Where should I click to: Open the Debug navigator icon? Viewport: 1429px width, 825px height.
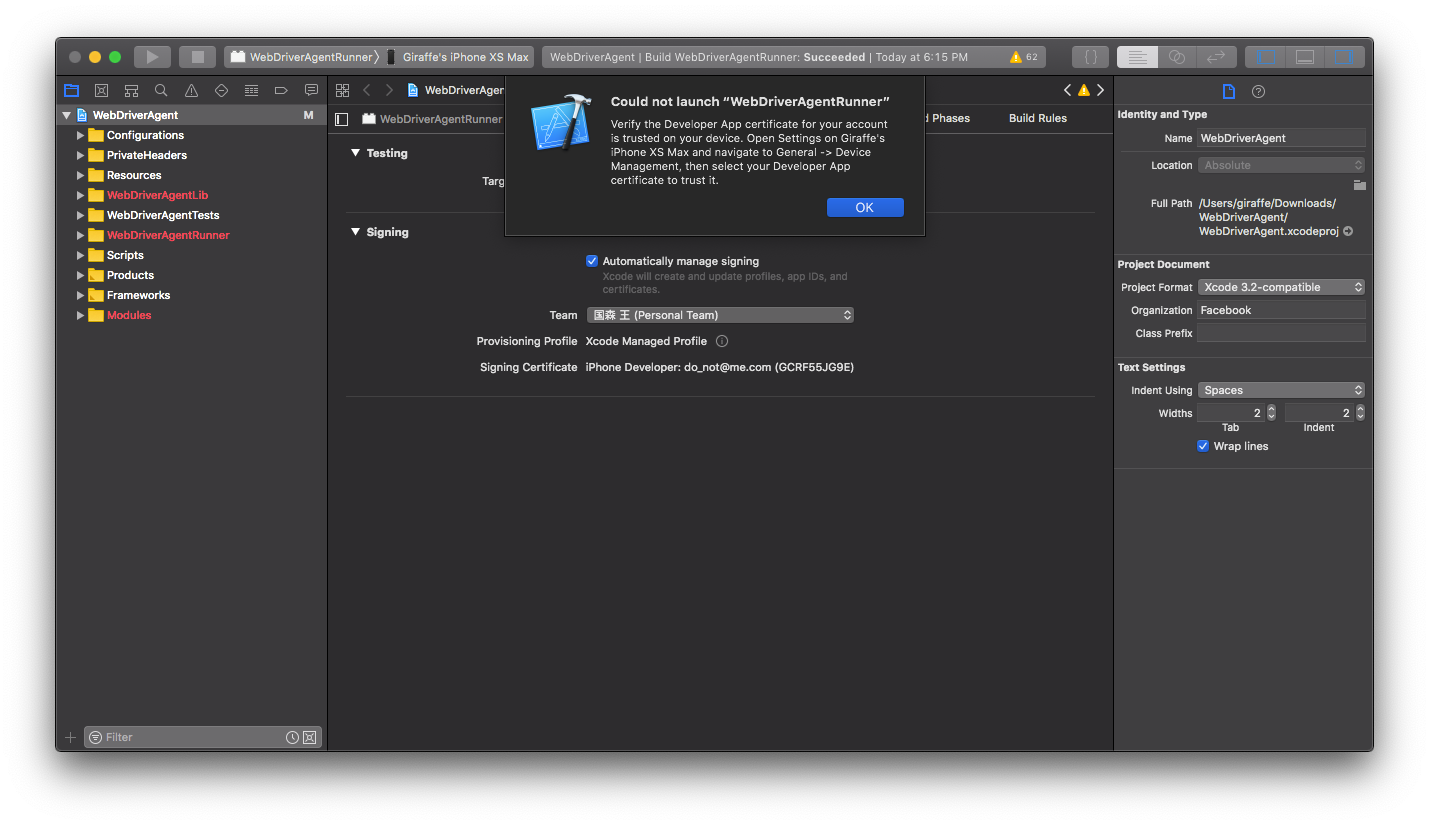(x=251, y=90)
